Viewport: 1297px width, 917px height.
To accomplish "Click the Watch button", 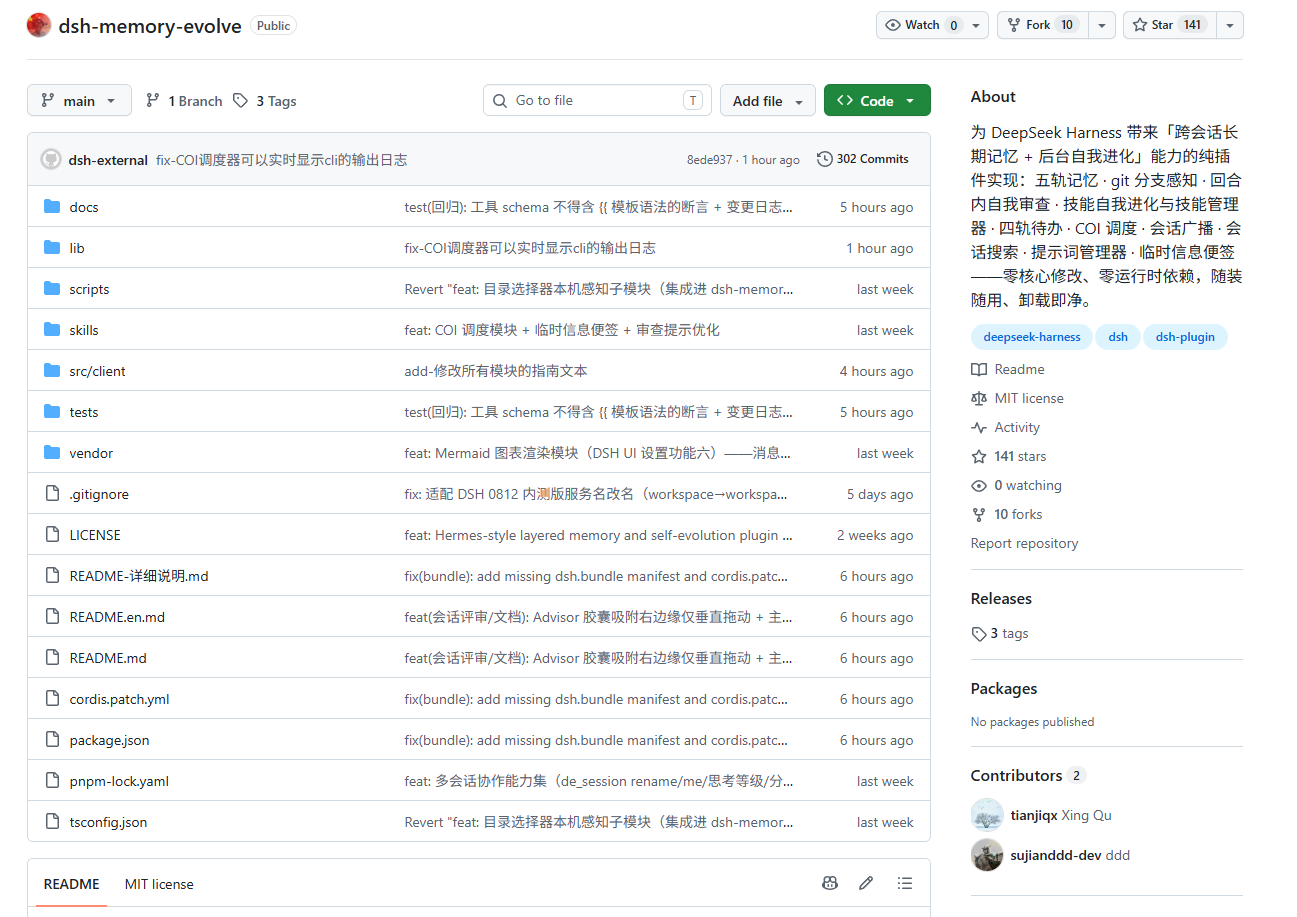I will [x=932, y=25].
